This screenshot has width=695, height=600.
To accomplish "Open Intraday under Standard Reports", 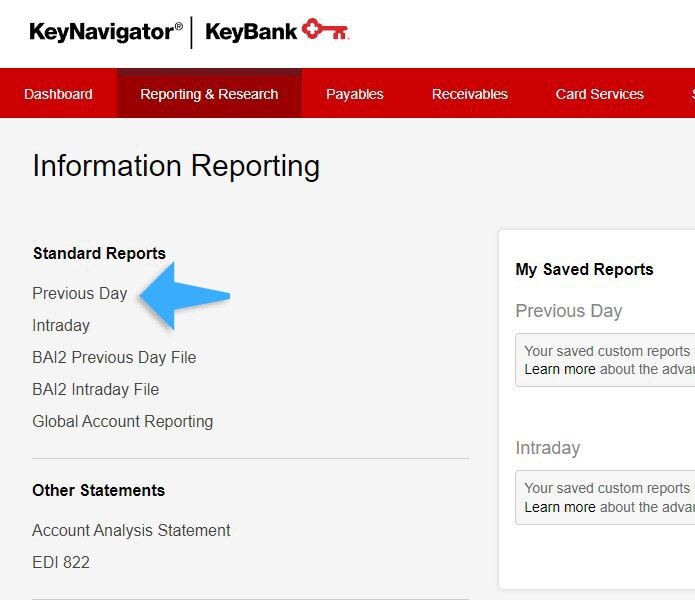I will (x=61, y=326).
